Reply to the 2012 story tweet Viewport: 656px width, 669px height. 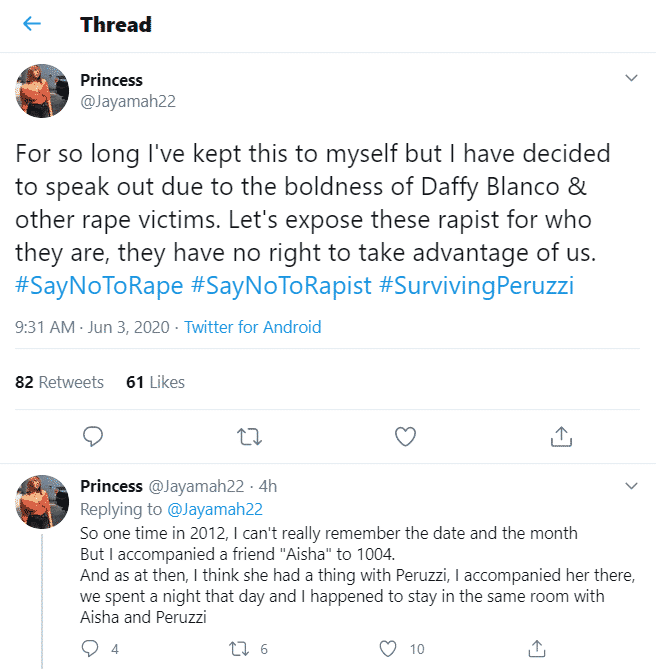pyautogui.click(x=92, y=648)
